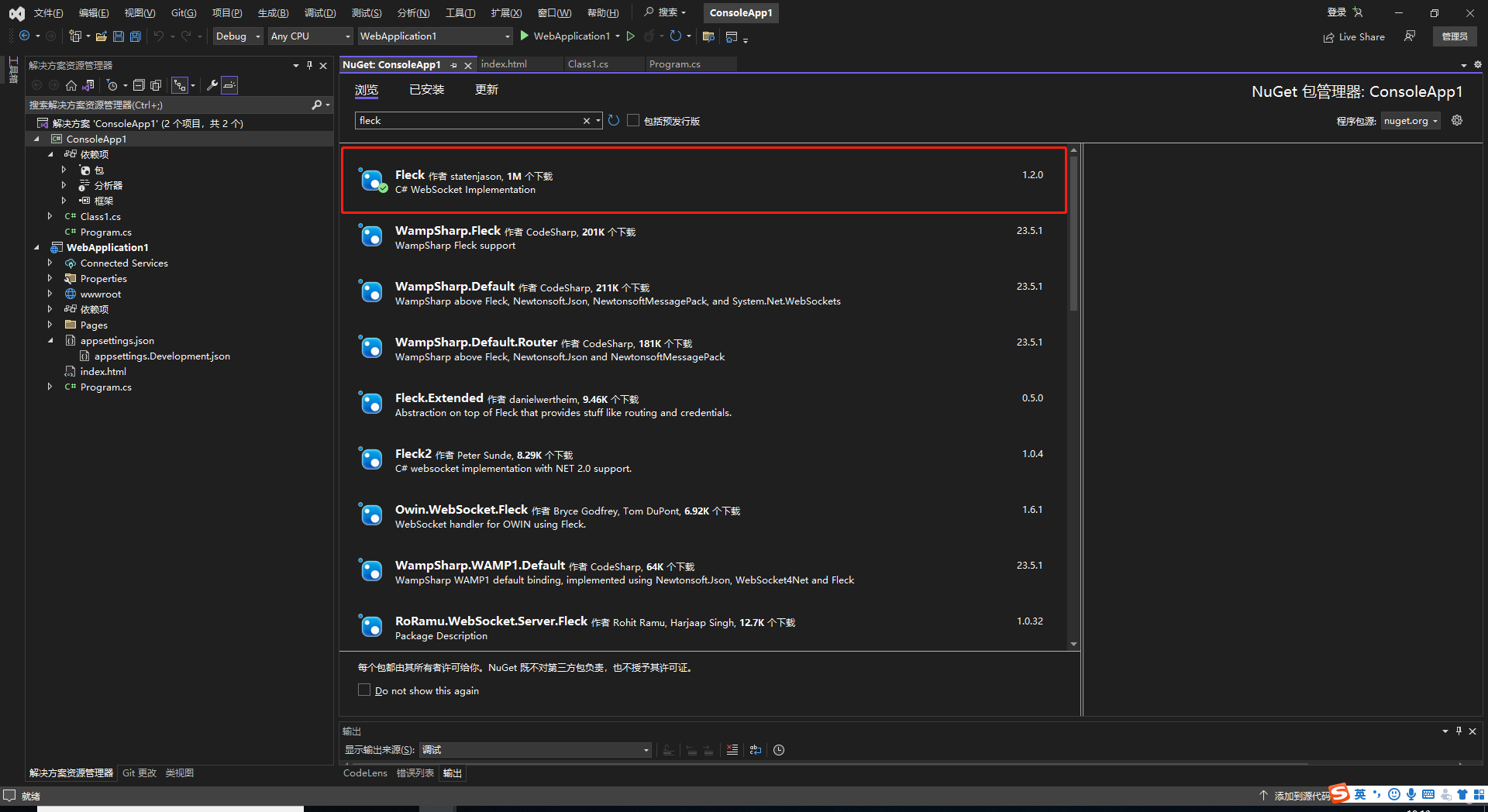Click the New Project toolbar icon
Viewport: 1488px width, 812px height.
tap(75, 36)
